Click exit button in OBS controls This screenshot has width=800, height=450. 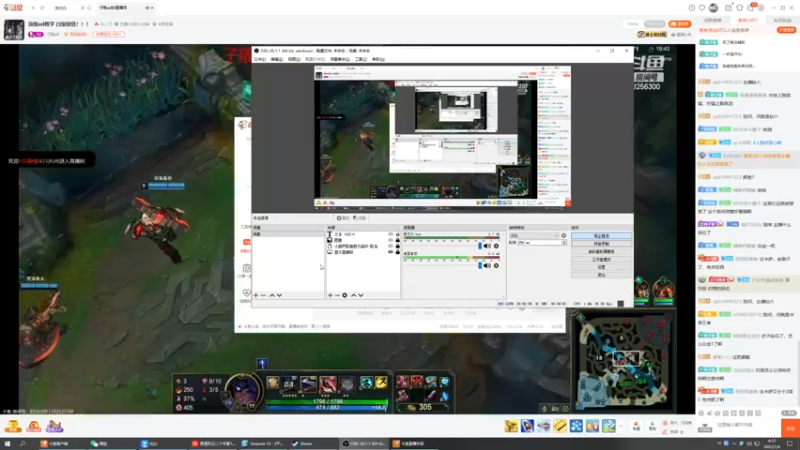[x=601, y=275]
